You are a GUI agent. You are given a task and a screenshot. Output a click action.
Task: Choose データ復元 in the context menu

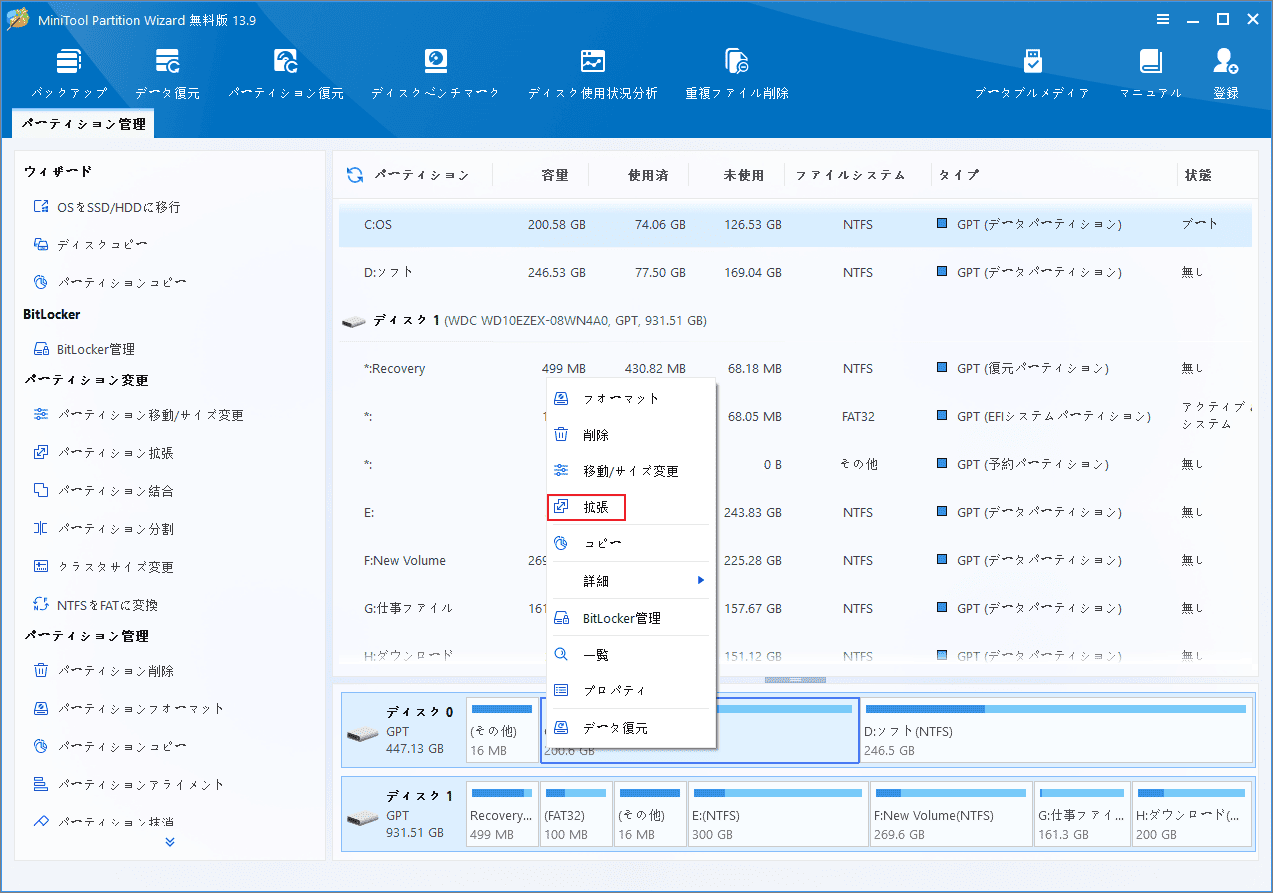pos(631,728)
